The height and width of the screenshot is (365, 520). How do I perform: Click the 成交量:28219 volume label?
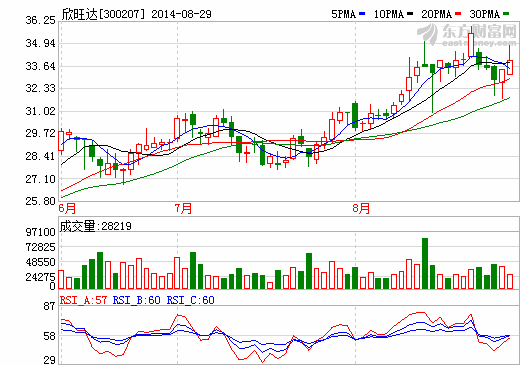(95, 226)
